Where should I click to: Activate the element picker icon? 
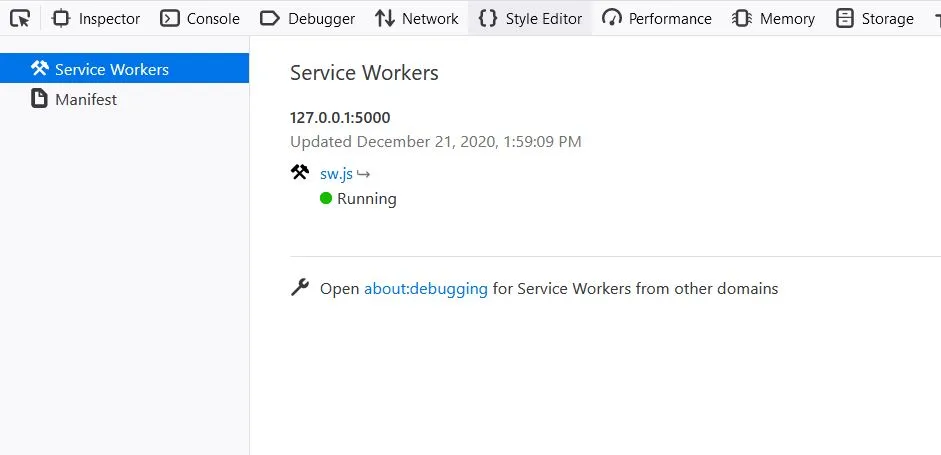(x=20, y=18)
